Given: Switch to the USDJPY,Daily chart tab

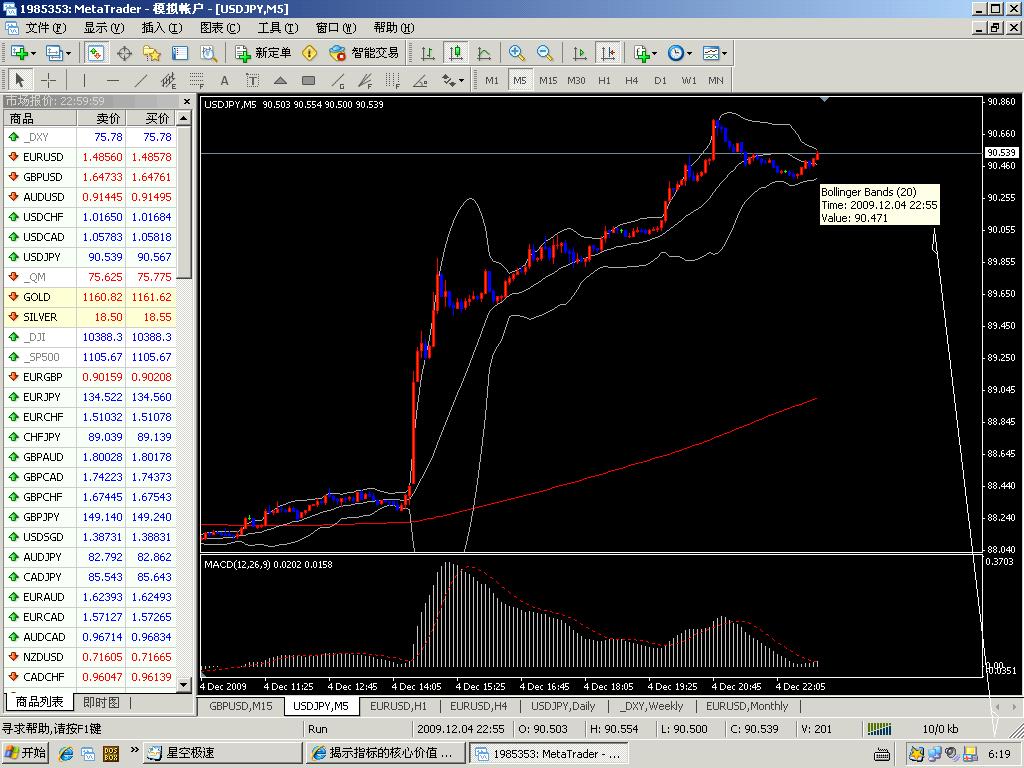Looking at the screenshot, I should pyautogui.click(x=563, y=706).
